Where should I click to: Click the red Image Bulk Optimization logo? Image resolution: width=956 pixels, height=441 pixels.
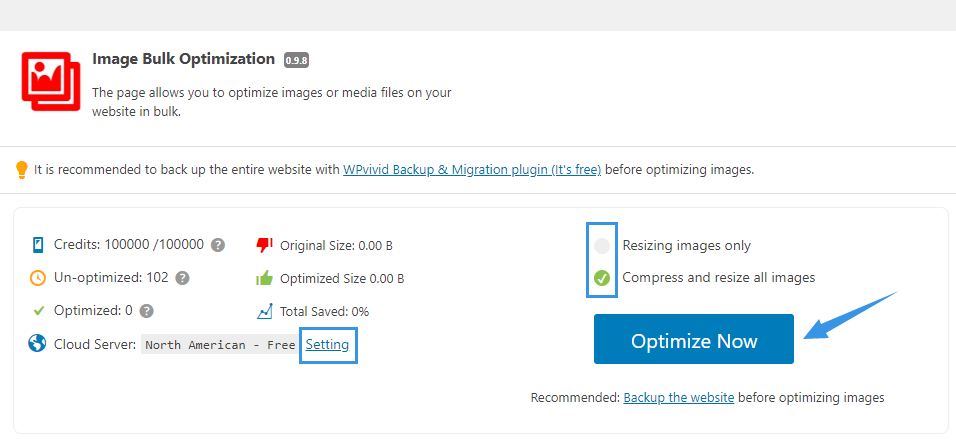pyautogui.click(x=51, y=81)
